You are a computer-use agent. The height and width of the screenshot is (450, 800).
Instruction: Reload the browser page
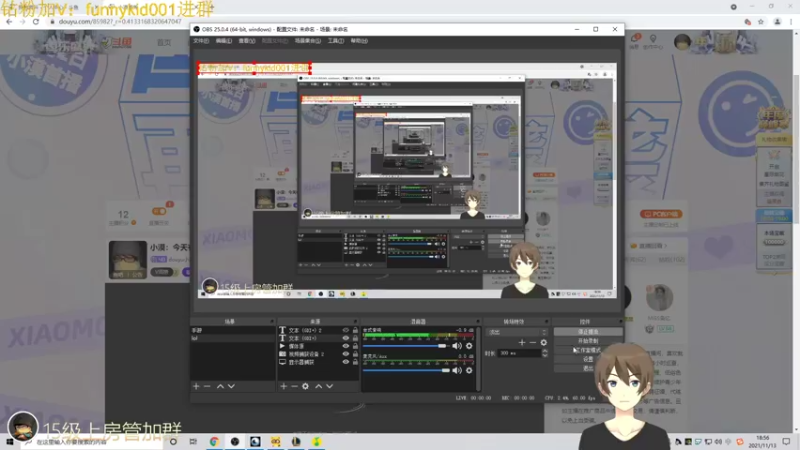(36, 22)
